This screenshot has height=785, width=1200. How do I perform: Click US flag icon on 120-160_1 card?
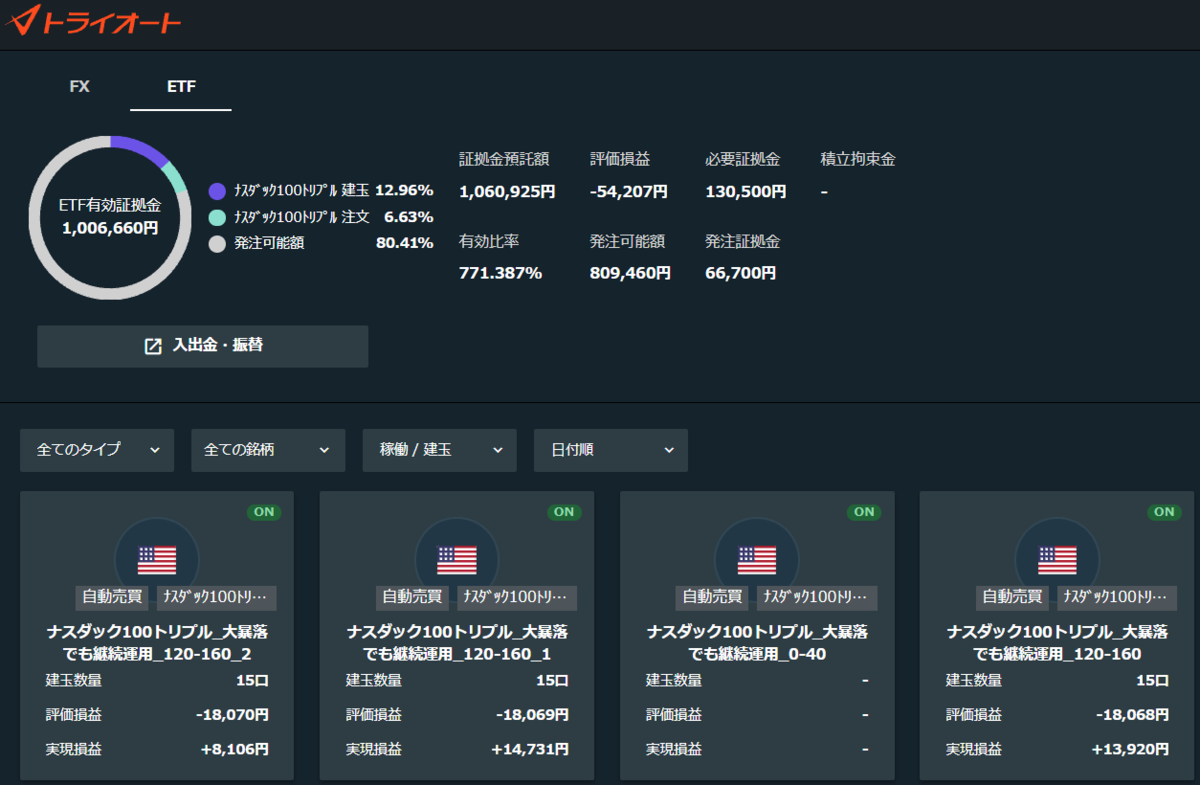point(457,560)
